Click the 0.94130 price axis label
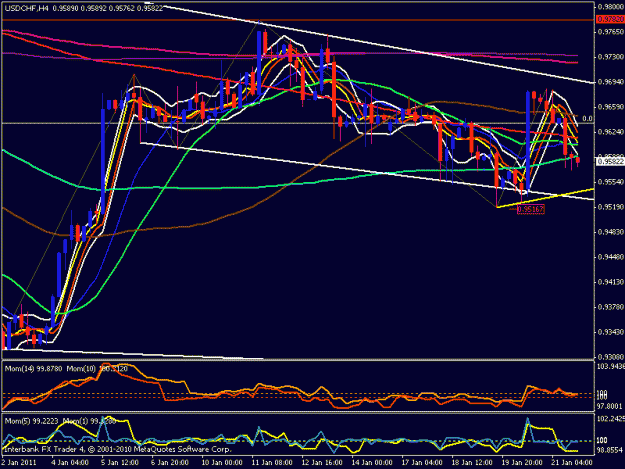Viewport: 625px width, 469px height. (611, 282)
